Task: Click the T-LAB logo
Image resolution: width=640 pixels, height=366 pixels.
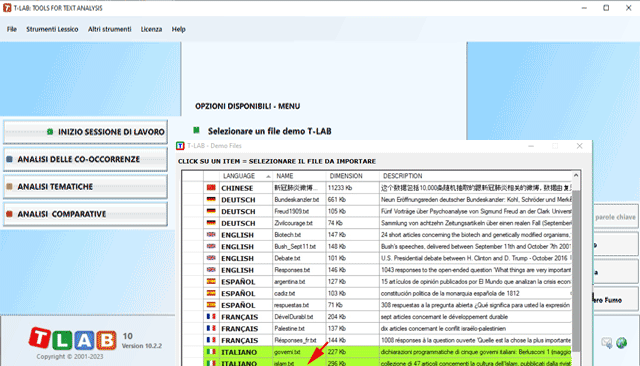Action: (73, 339)
